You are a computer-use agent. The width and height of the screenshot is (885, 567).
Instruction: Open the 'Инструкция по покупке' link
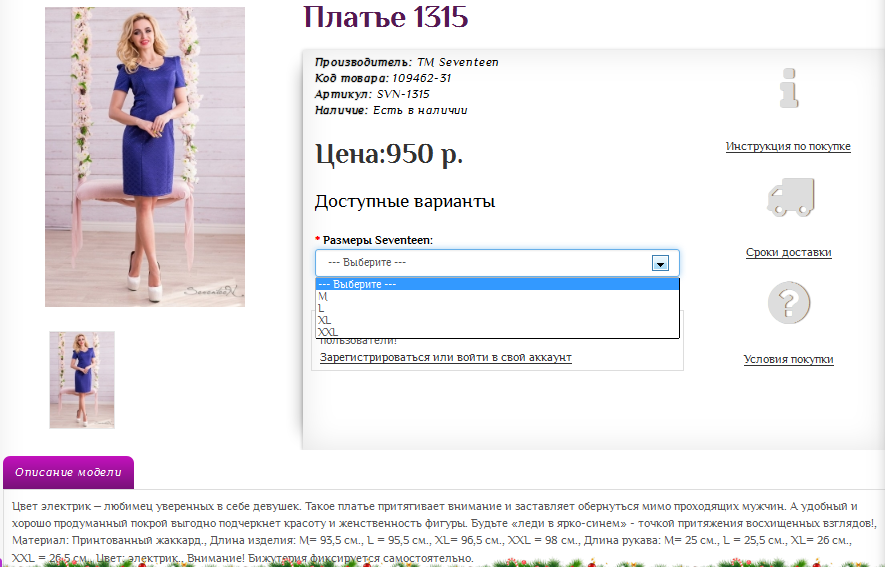pos(788,147)
